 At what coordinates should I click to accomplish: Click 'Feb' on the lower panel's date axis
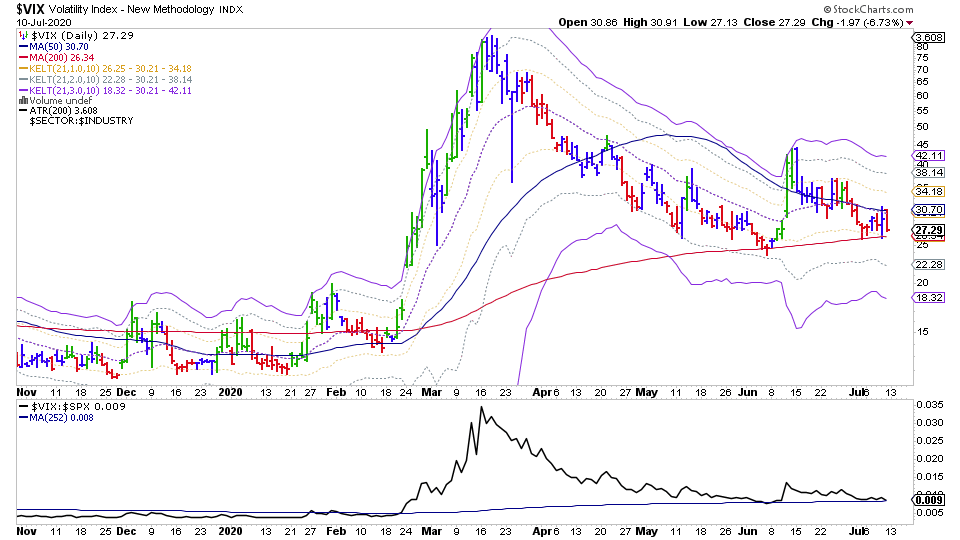[x=336, y=531]
